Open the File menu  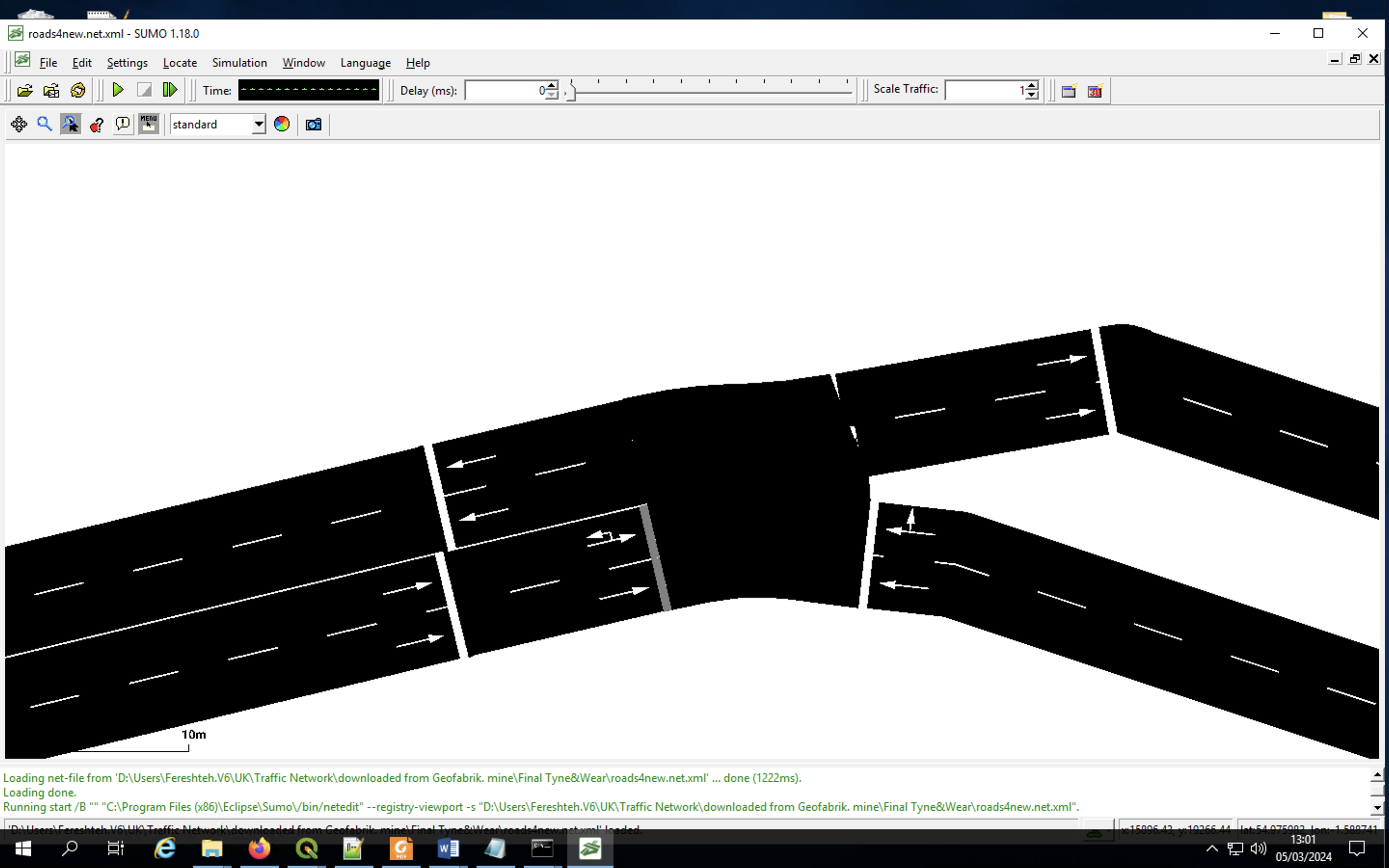point(48,63)
